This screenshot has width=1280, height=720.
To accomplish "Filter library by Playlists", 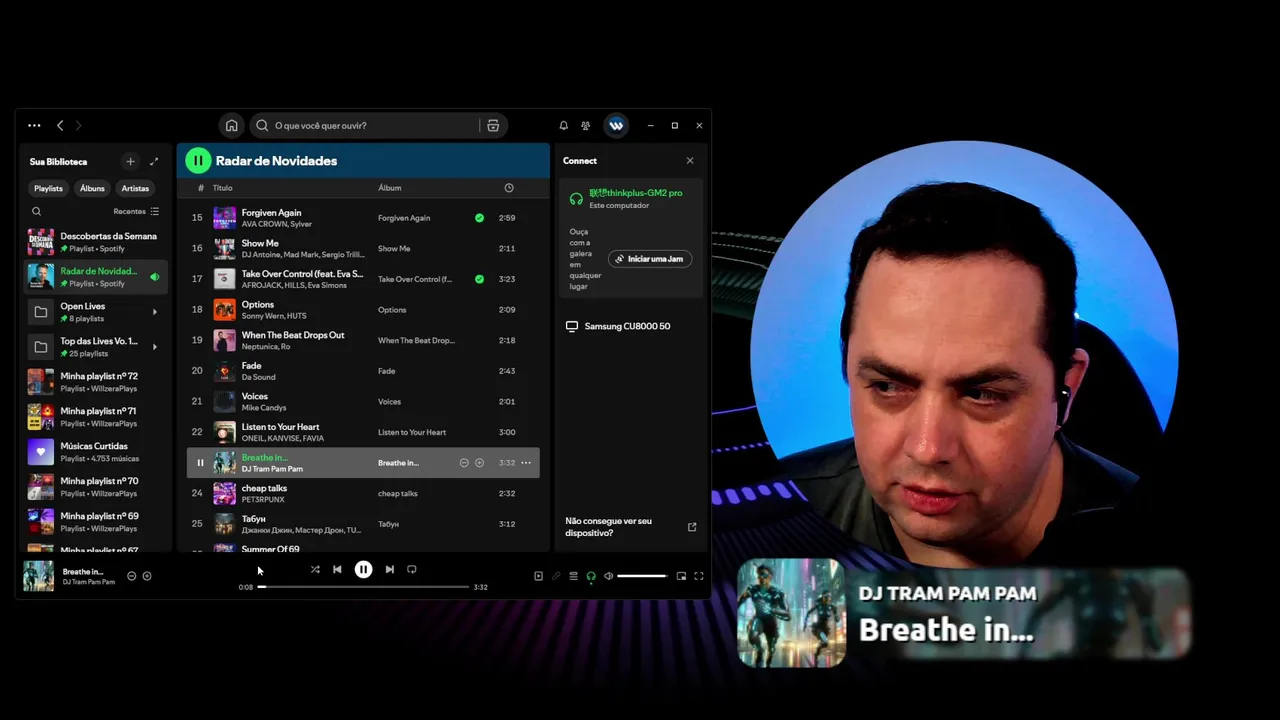I will (48, 188).
